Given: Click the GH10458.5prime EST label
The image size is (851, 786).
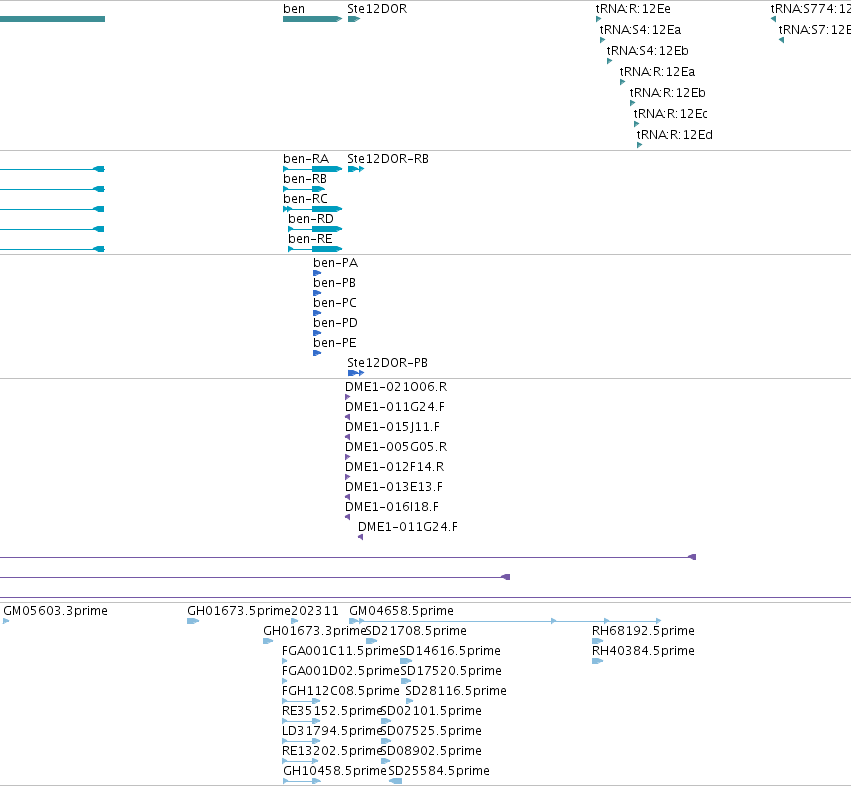Looking at the screenshot, I should pos(335,771).
